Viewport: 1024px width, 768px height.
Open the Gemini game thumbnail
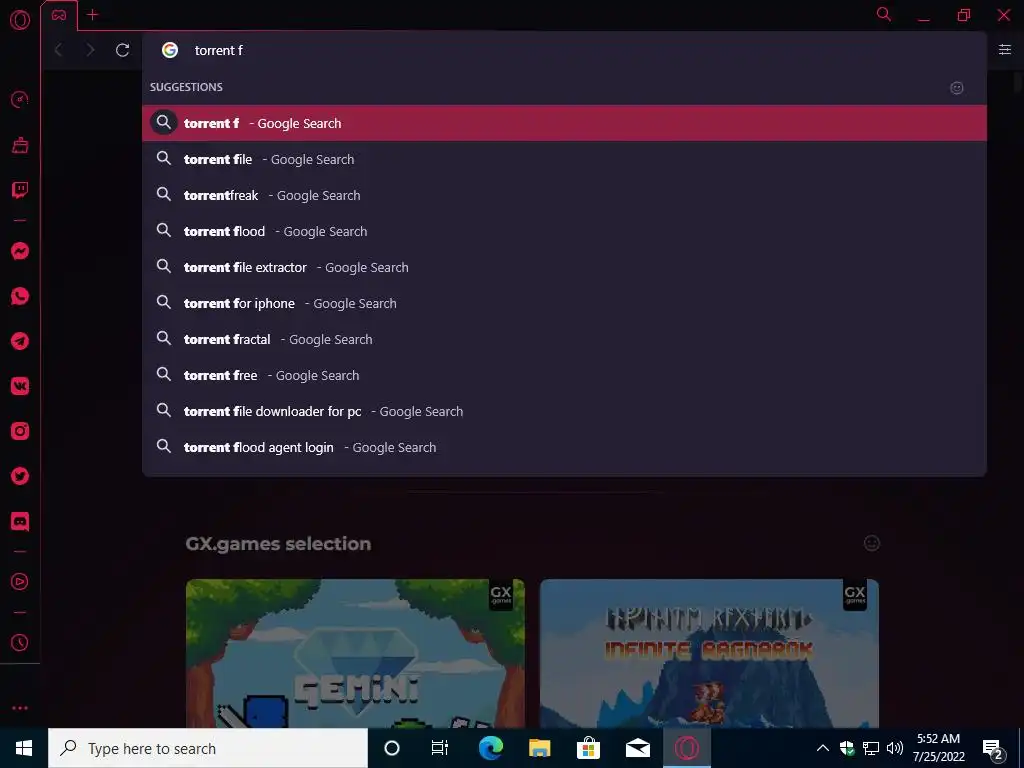(355, 653)
